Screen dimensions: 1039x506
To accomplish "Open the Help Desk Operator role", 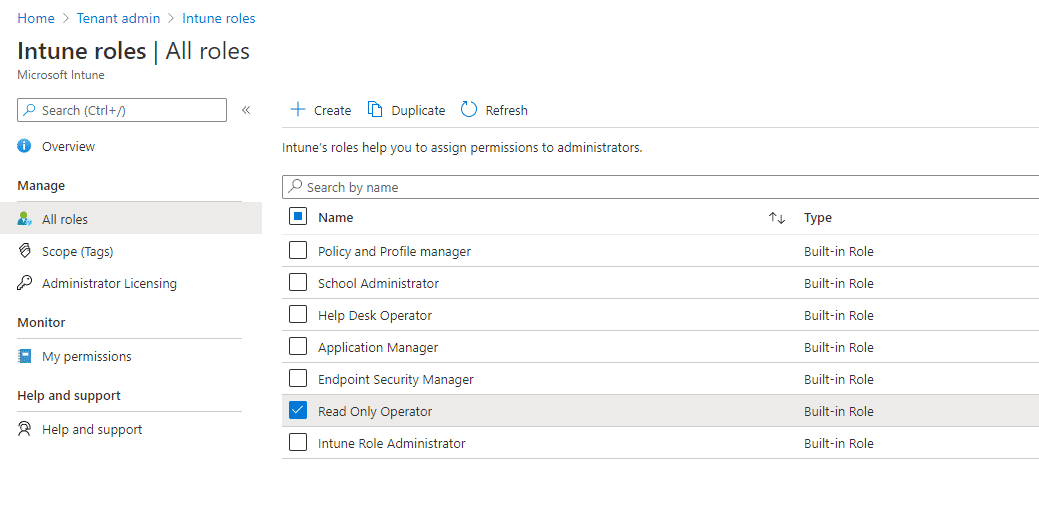I will click(x=375, y=315).
